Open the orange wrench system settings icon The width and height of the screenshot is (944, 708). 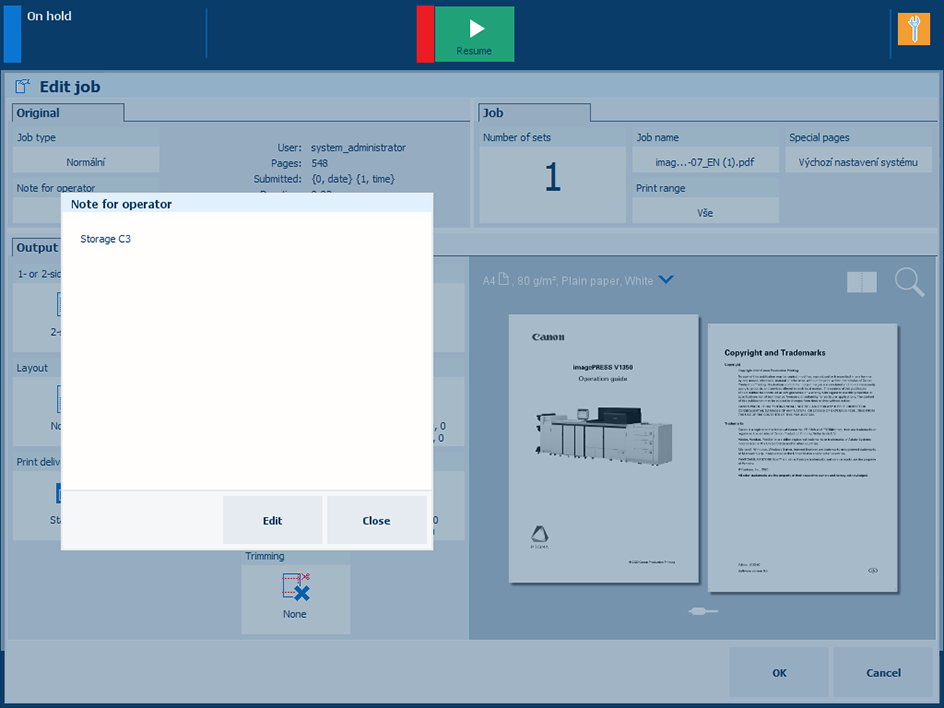click(913, 29)
